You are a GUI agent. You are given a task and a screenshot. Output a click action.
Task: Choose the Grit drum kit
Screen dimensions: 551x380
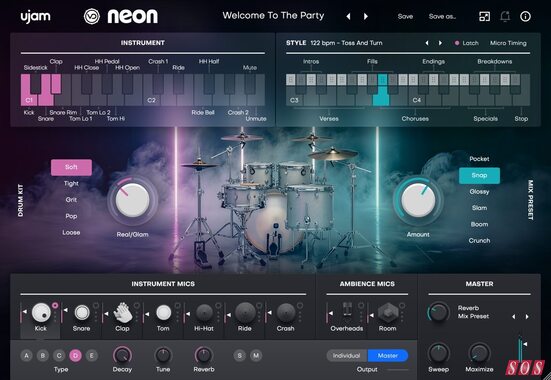pos(71,200)
